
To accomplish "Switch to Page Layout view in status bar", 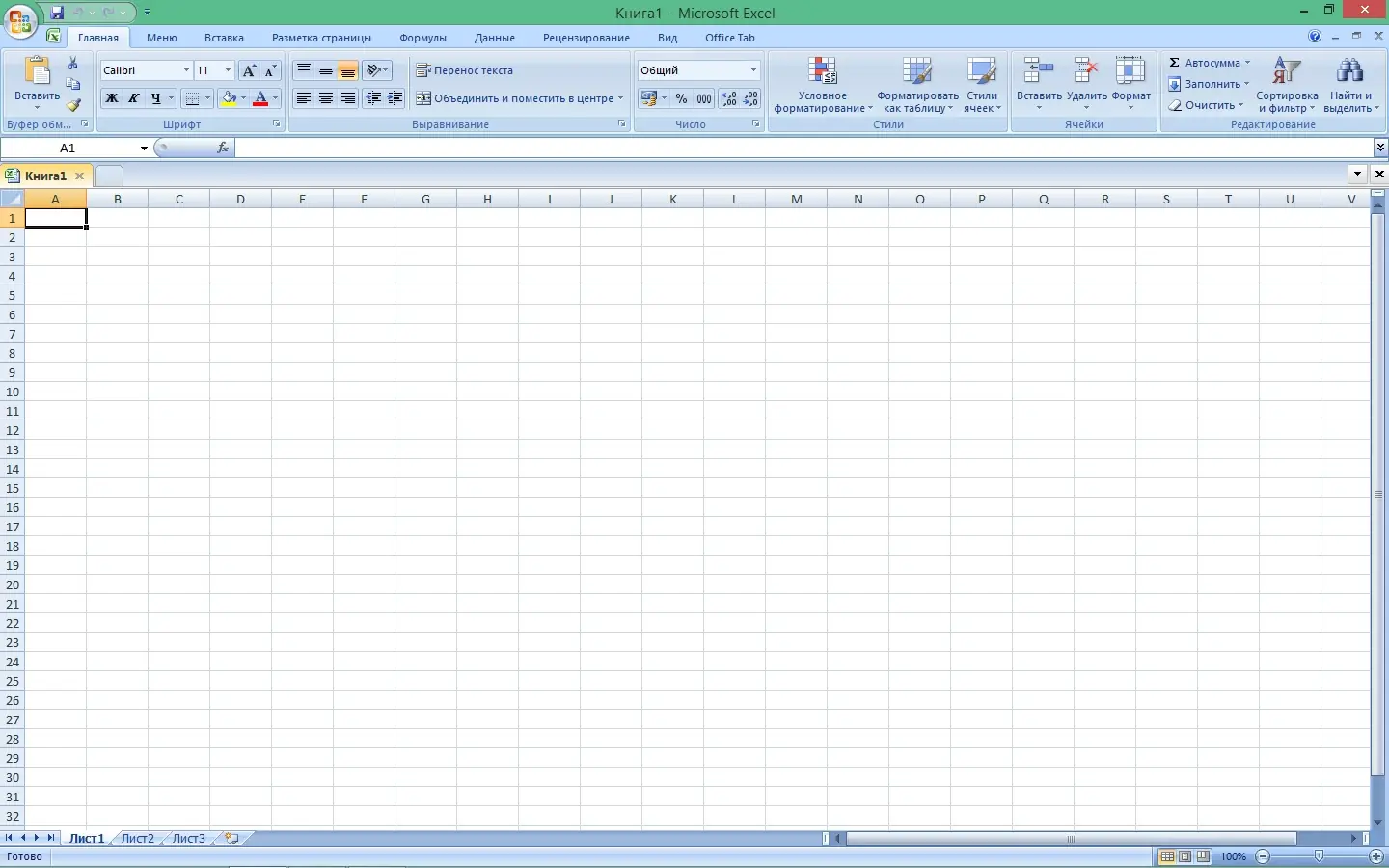I will pyautogui.click(x=1185, y=856).
